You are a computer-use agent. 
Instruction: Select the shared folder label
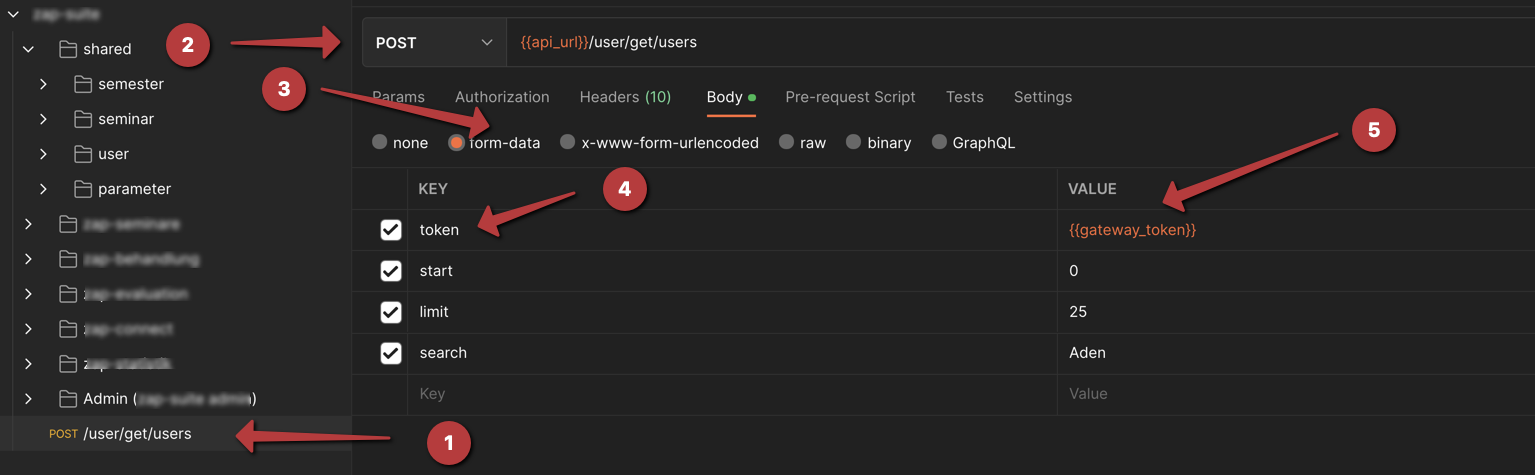pyautogui.click(x=107, y=49)
